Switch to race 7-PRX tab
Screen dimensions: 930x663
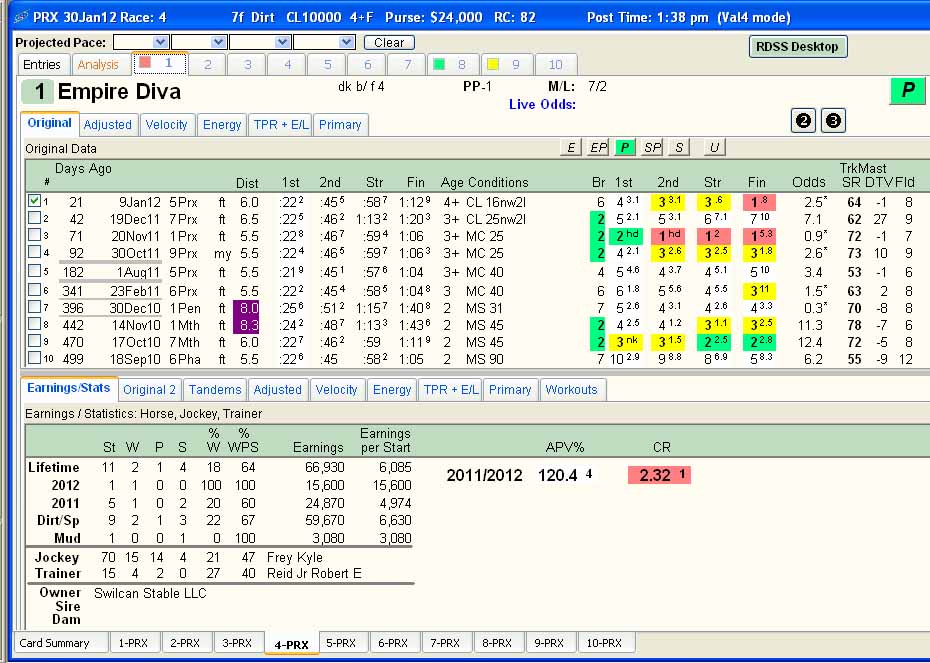point(445,643)
